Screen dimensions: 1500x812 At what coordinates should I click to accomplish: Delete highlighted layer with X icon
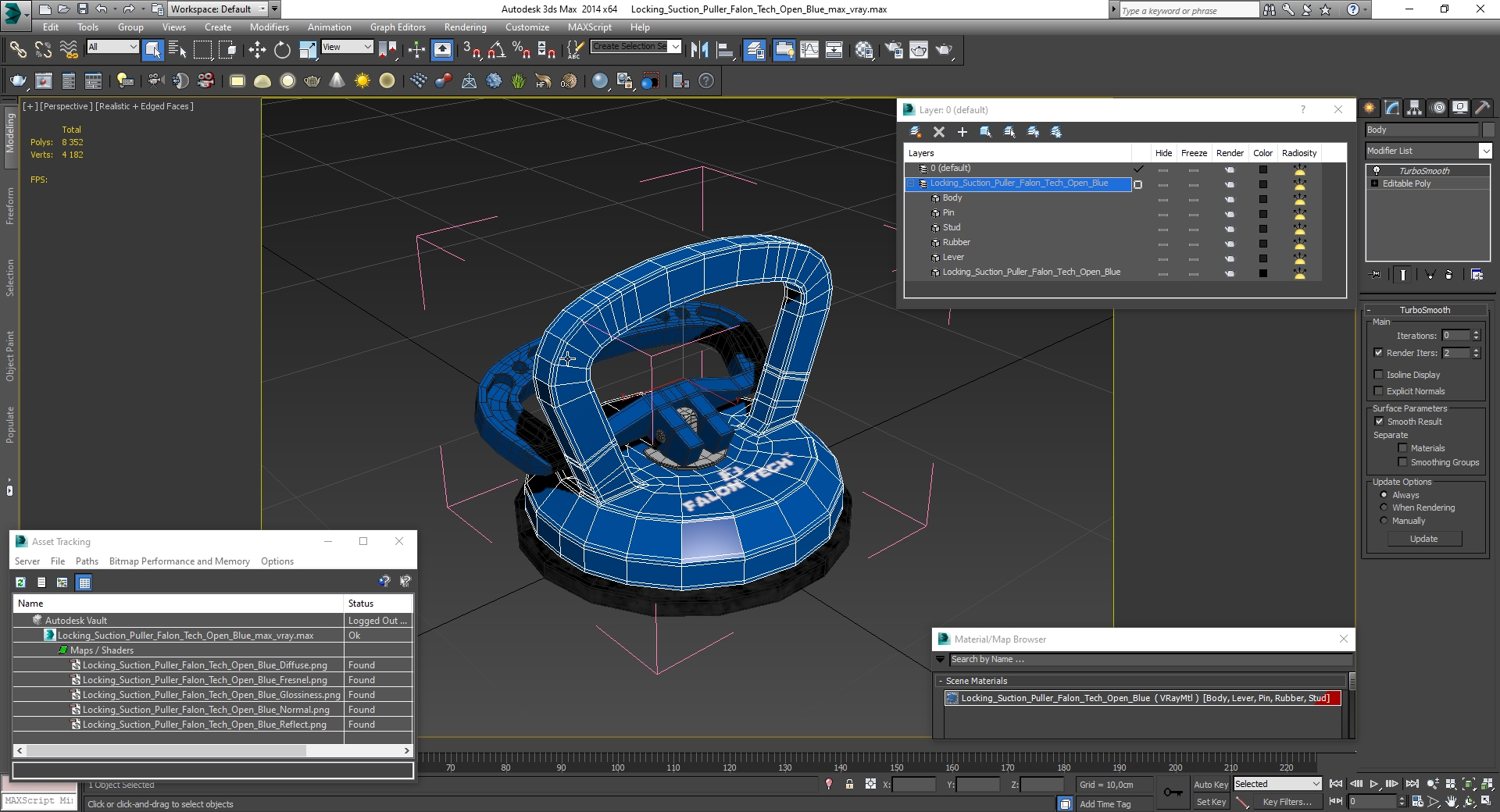pyautogui.click(x=939, y=132)
